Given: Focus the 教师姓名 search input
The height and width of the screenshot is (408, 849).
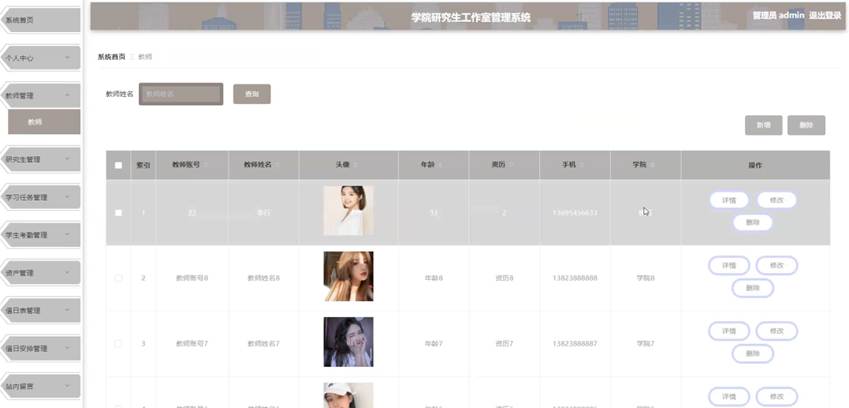Looking at the screenshot, I should click(181, 94).
